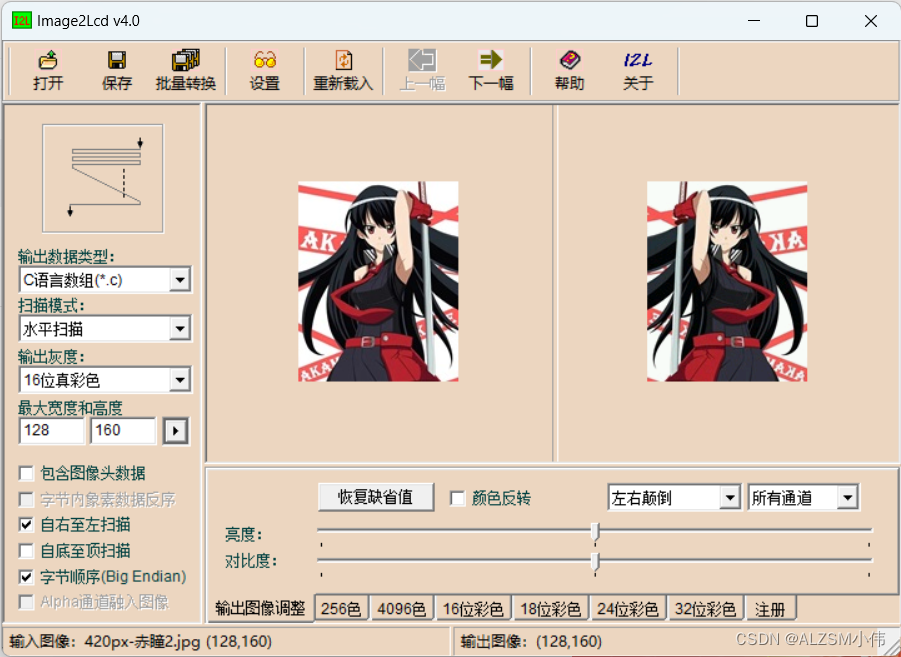Open 设置 settings with glasses icon
The width and height of the screenshot is (901, 657).
[264, 70]
